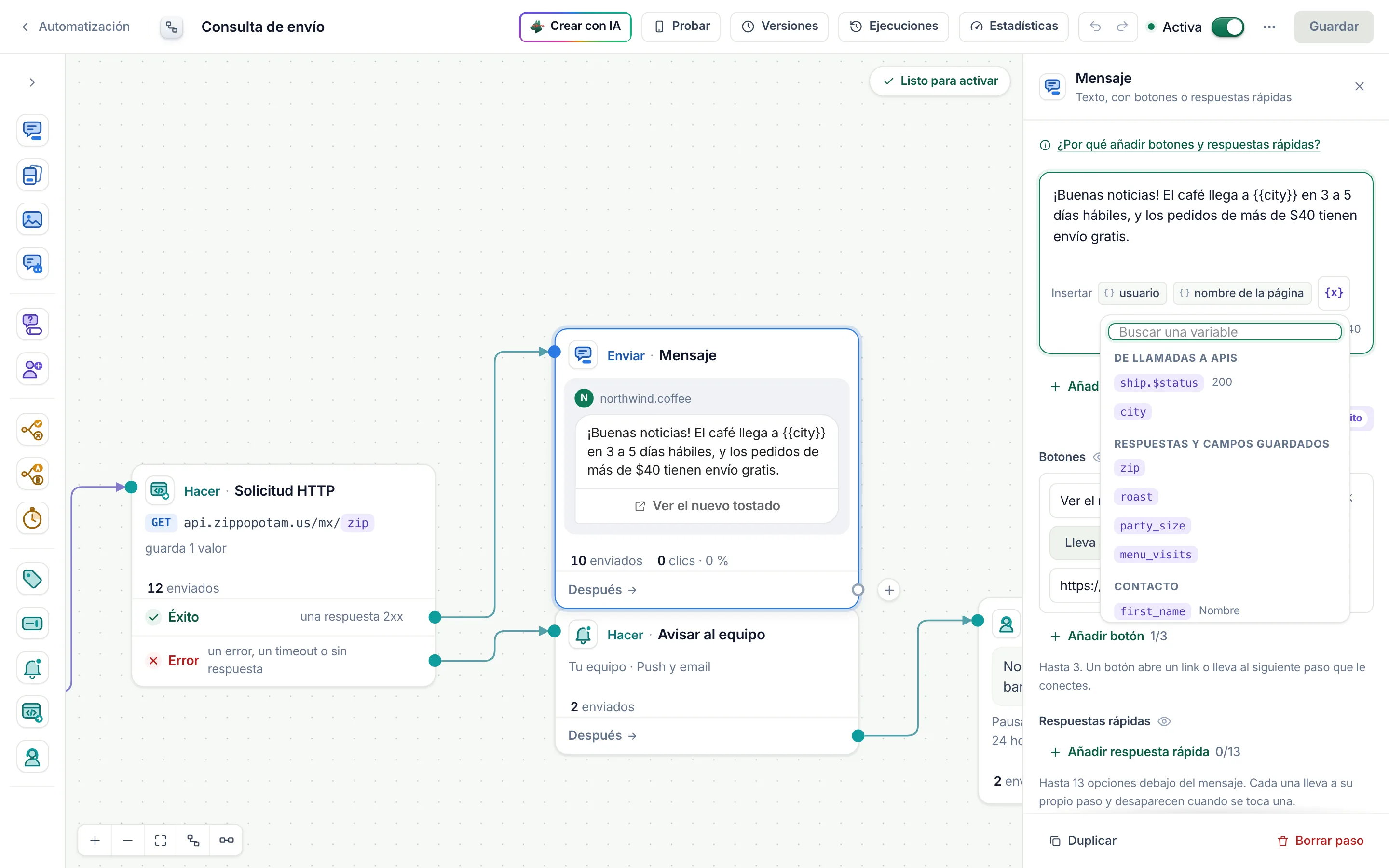Add step after Mensaje with plus

pos(889,590)
